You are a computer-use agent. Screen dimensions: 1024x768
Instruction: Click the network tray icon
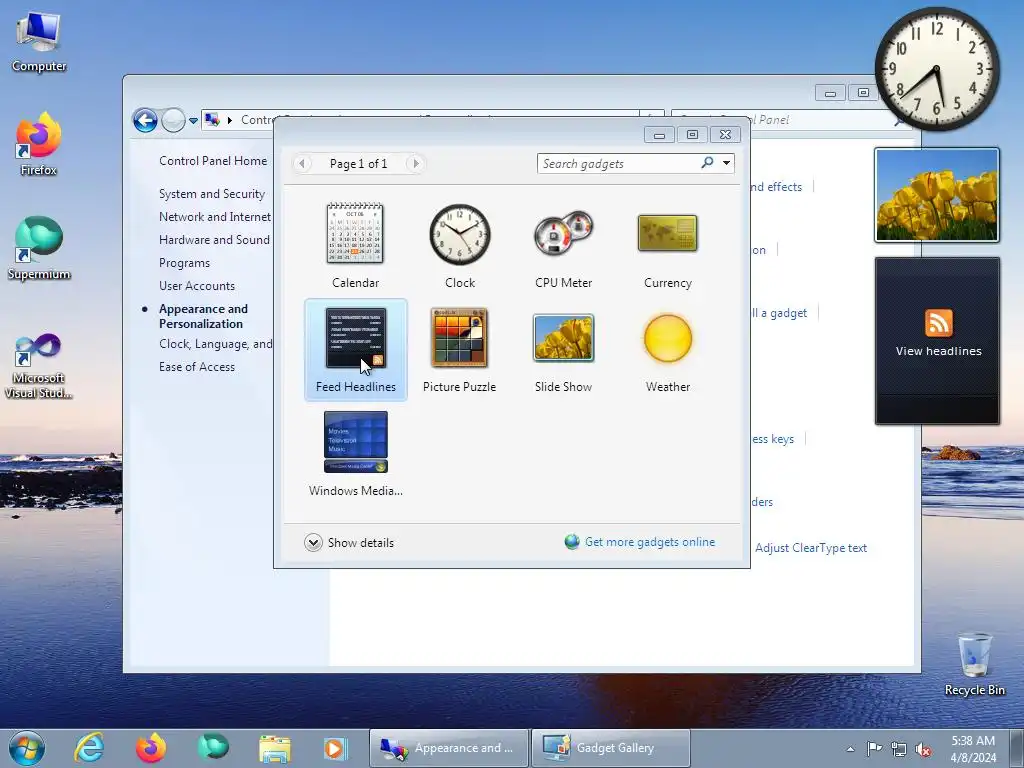pos(899,749)
